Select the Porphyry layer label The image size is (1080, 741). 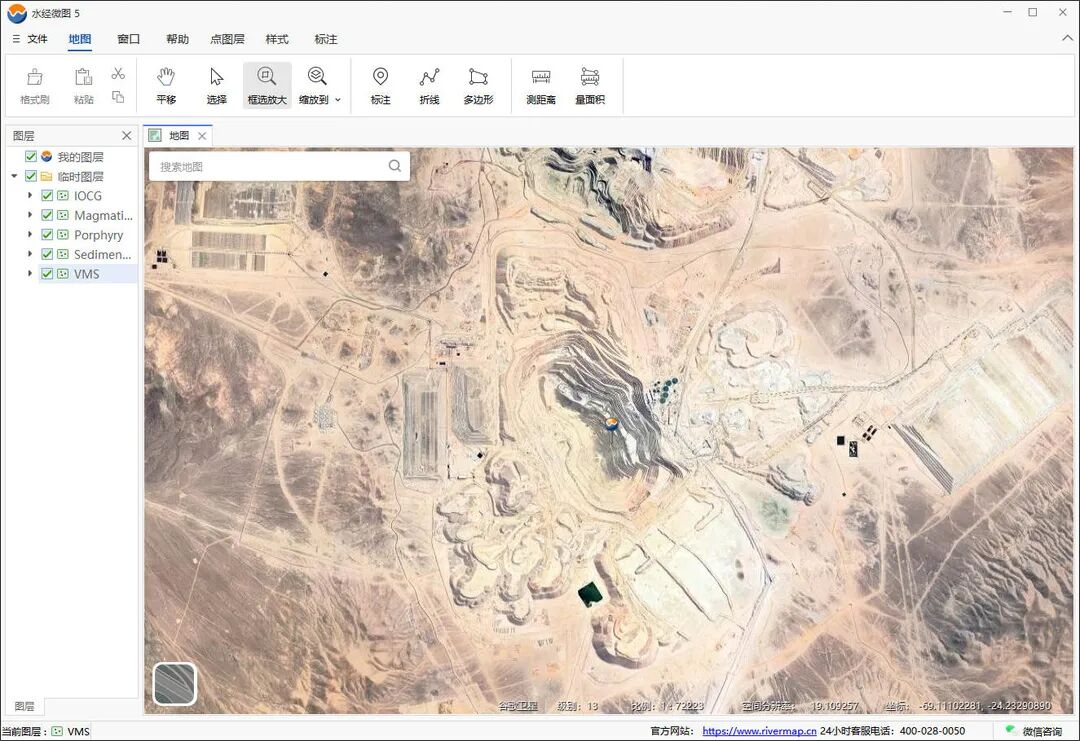pos(98,235)
